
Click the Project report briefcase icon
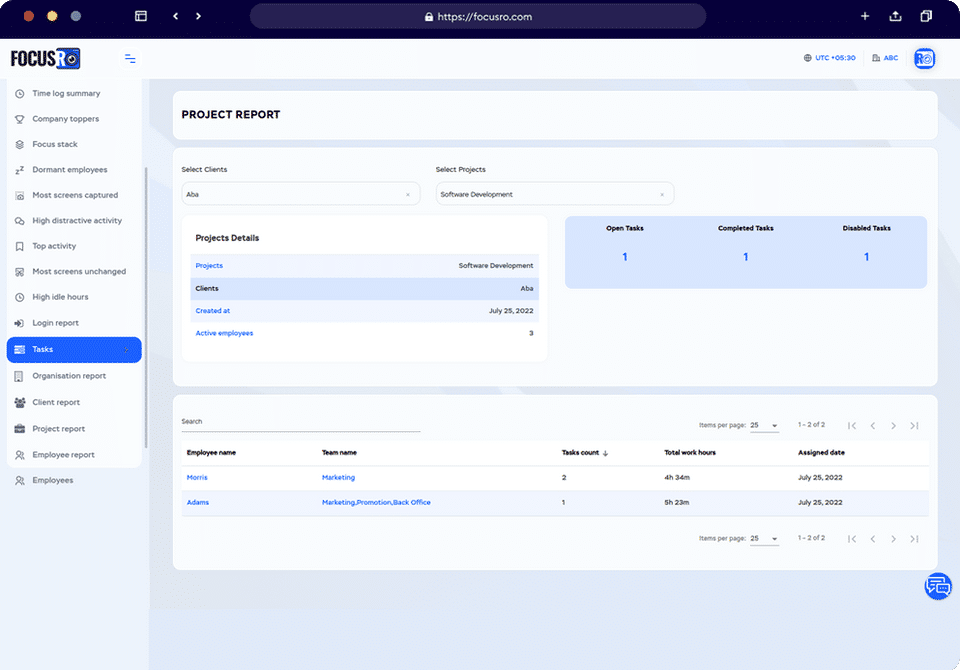[20, 429]
